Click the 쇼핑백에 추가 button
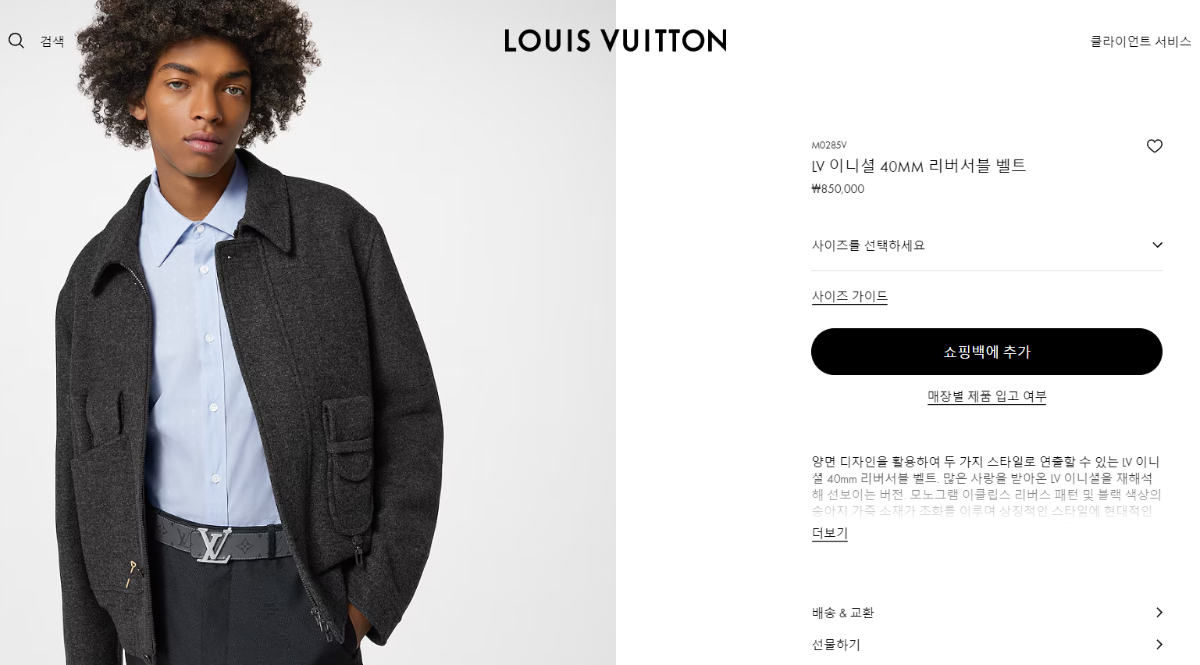Viewport: 1200px width, 665px height. (987, 352)
